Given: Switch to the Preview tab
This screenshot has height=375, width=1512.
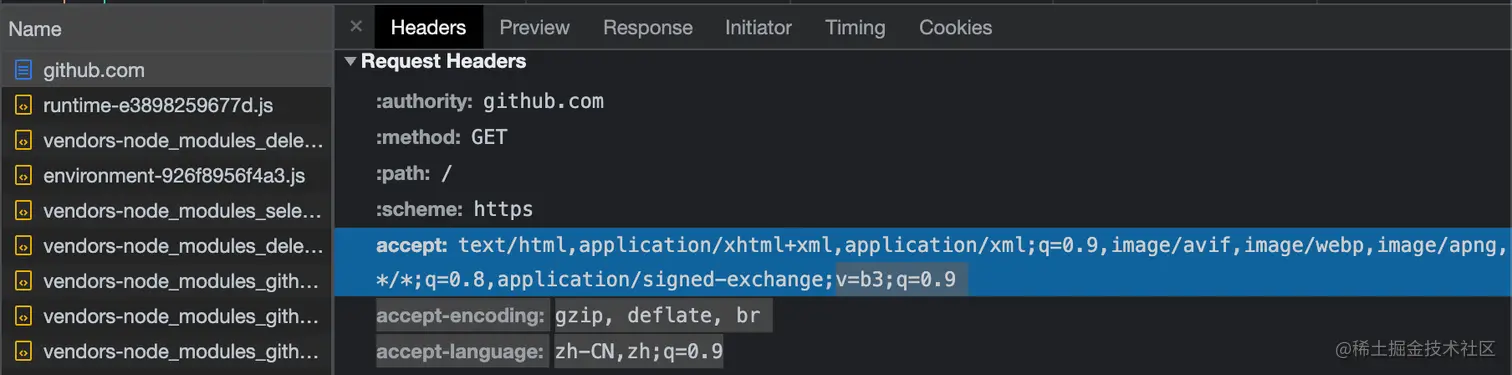Looking at the screenshot, I should (x=534, y=27).
